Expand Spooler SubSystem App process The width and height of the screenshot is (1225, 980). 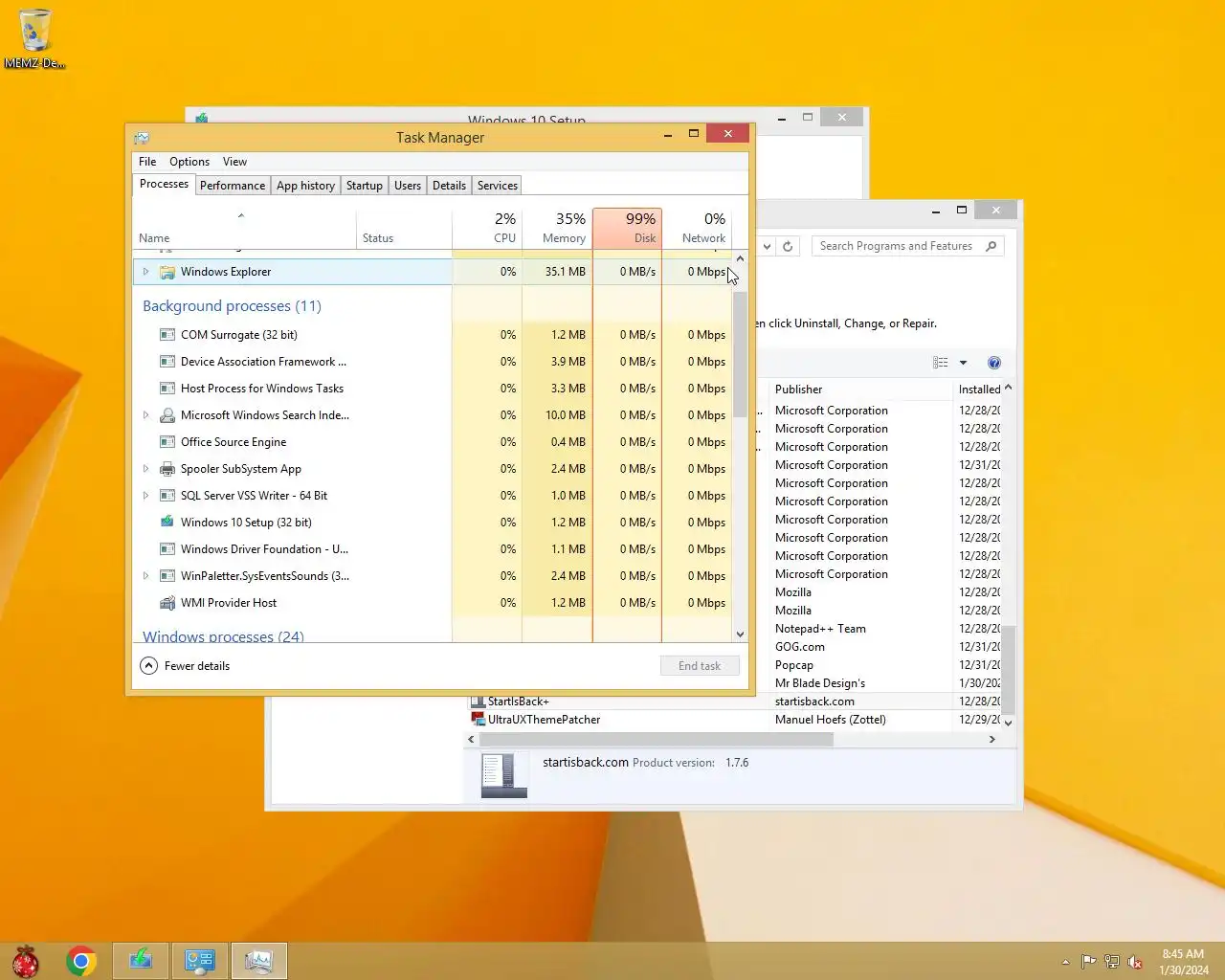click(x=145, y=469)
